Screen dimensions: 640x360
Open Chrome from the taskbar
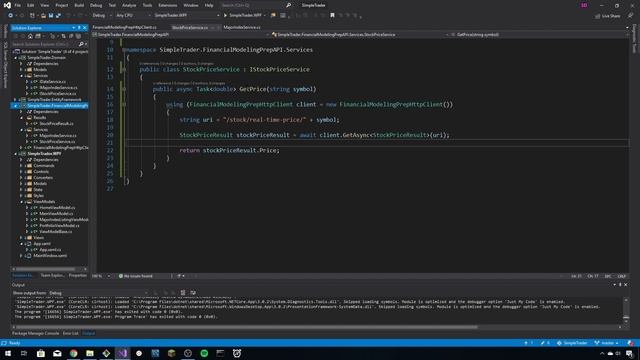coord(73,353)
